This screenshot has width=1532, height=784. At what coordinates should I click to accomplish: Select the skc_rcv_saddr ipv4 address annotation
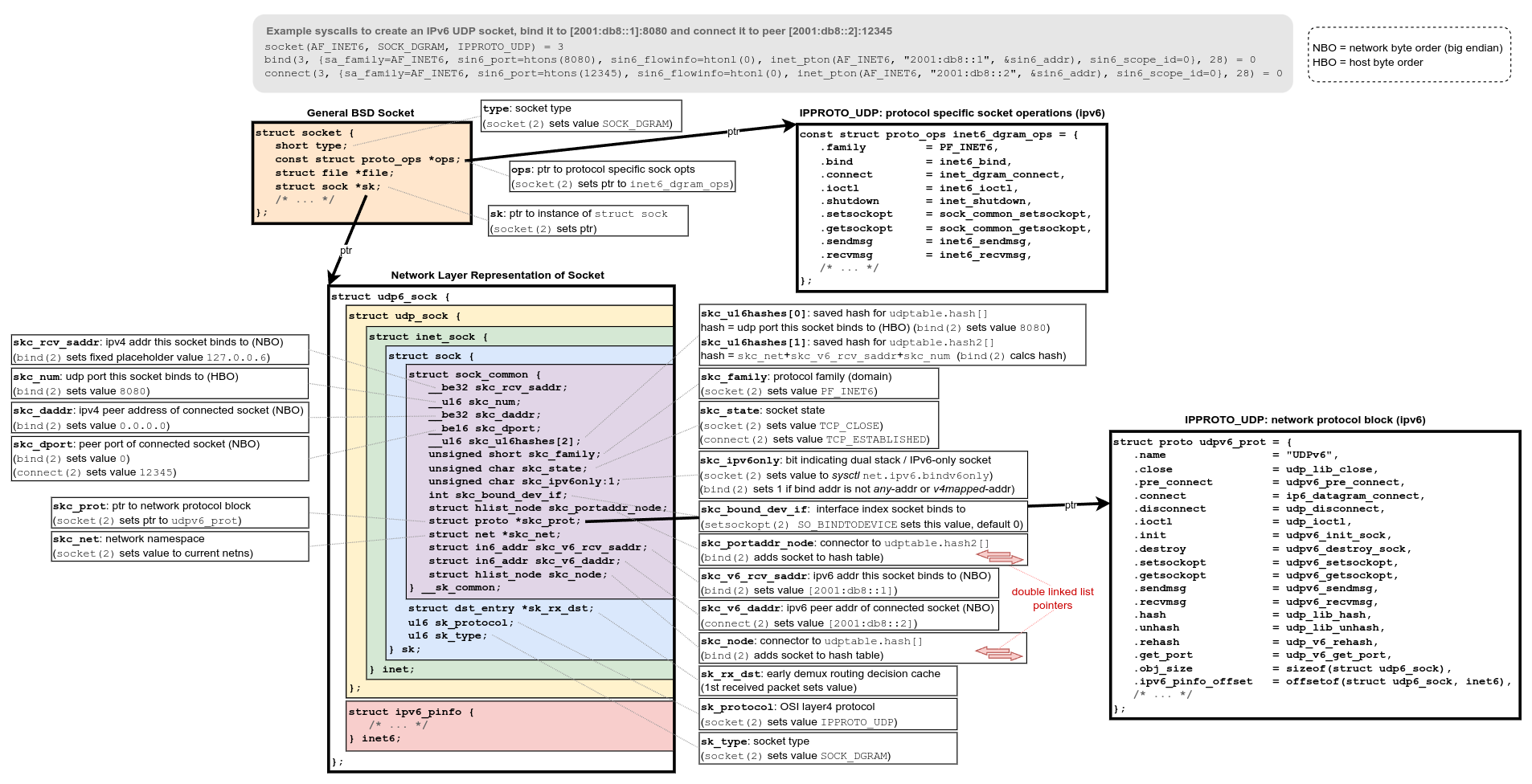pos(159,349)
